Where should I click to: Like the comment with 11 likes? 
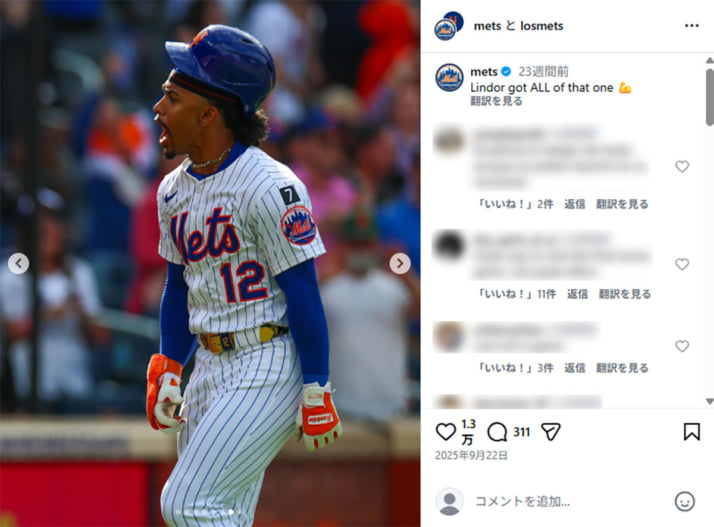[x=682, y=264]
